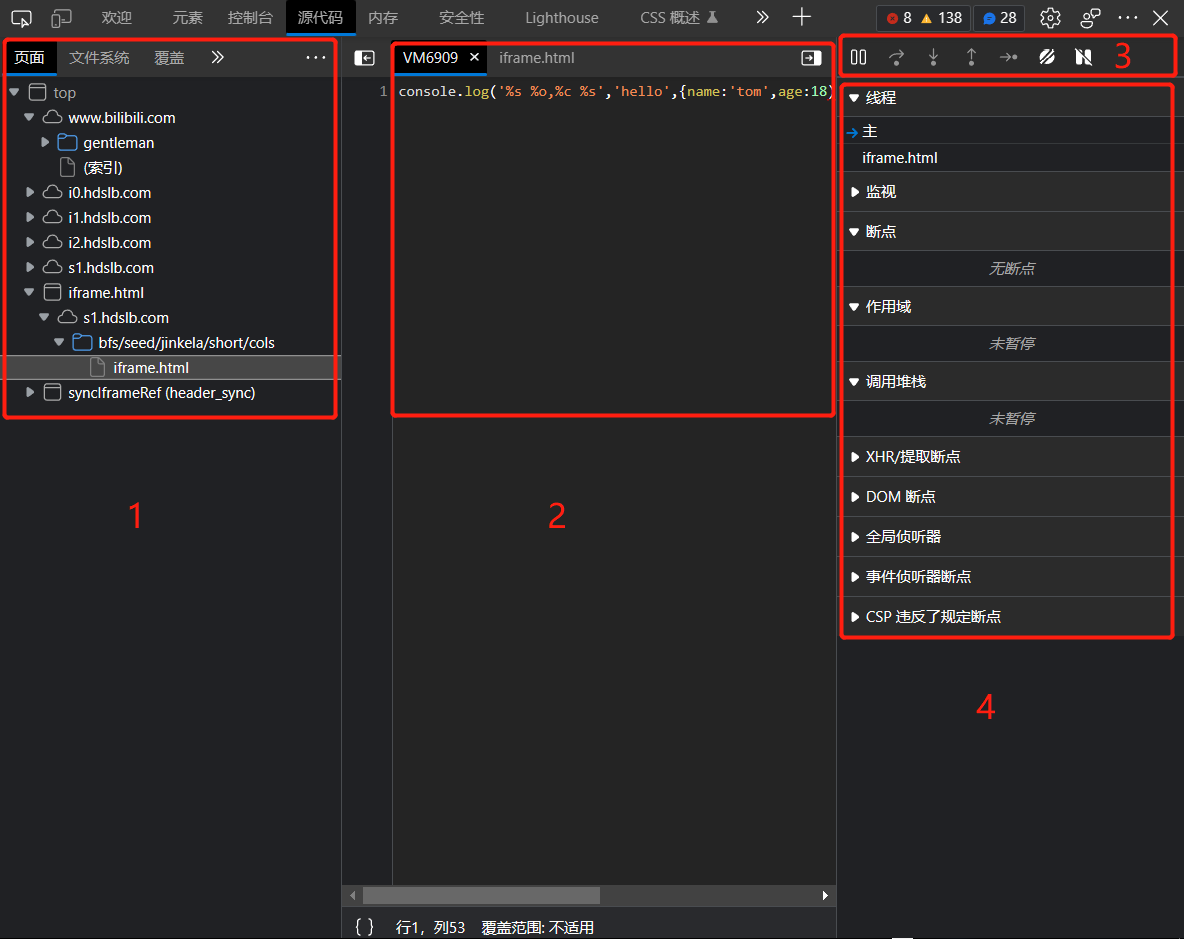Screen dimensions: 1184x939
Task: Collapse the 调用堆栈 section
Action: pos(854,381)
